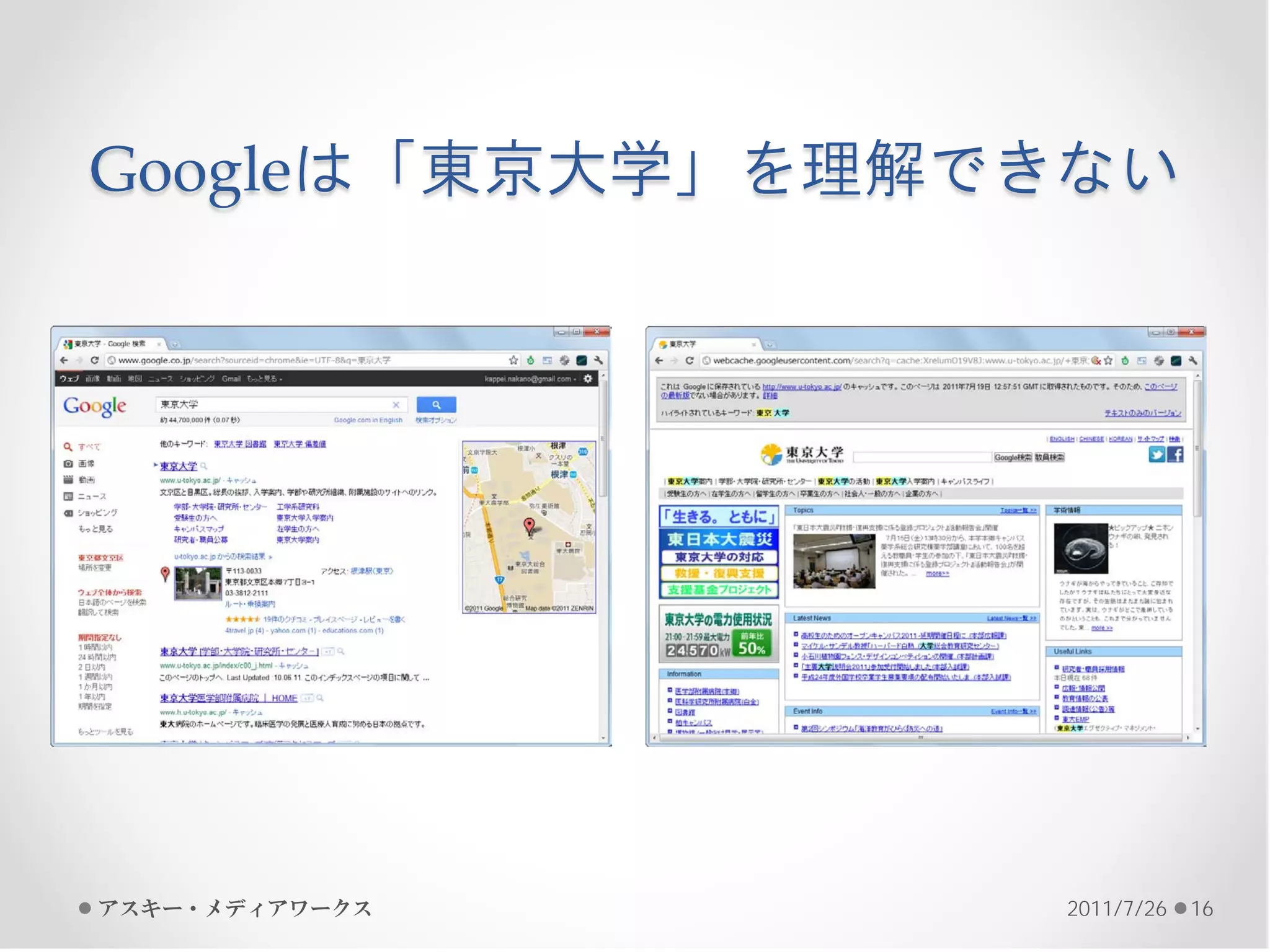
Task: Select the 動画 video filter
Action: 68,479
